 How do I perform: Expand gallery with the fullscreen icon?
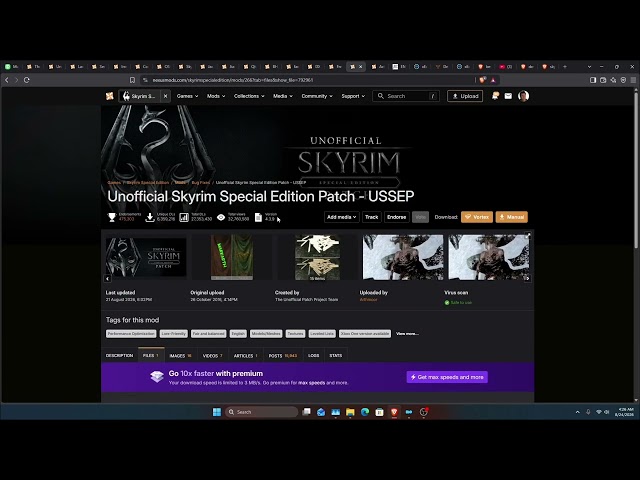528,235
